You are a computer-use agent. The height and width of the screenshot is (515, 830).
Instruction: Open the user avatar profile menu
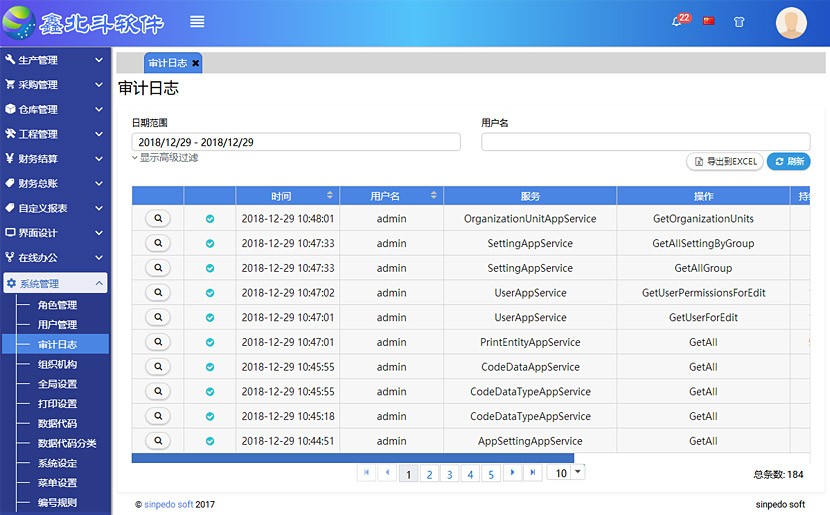click(x=791, y=22)
